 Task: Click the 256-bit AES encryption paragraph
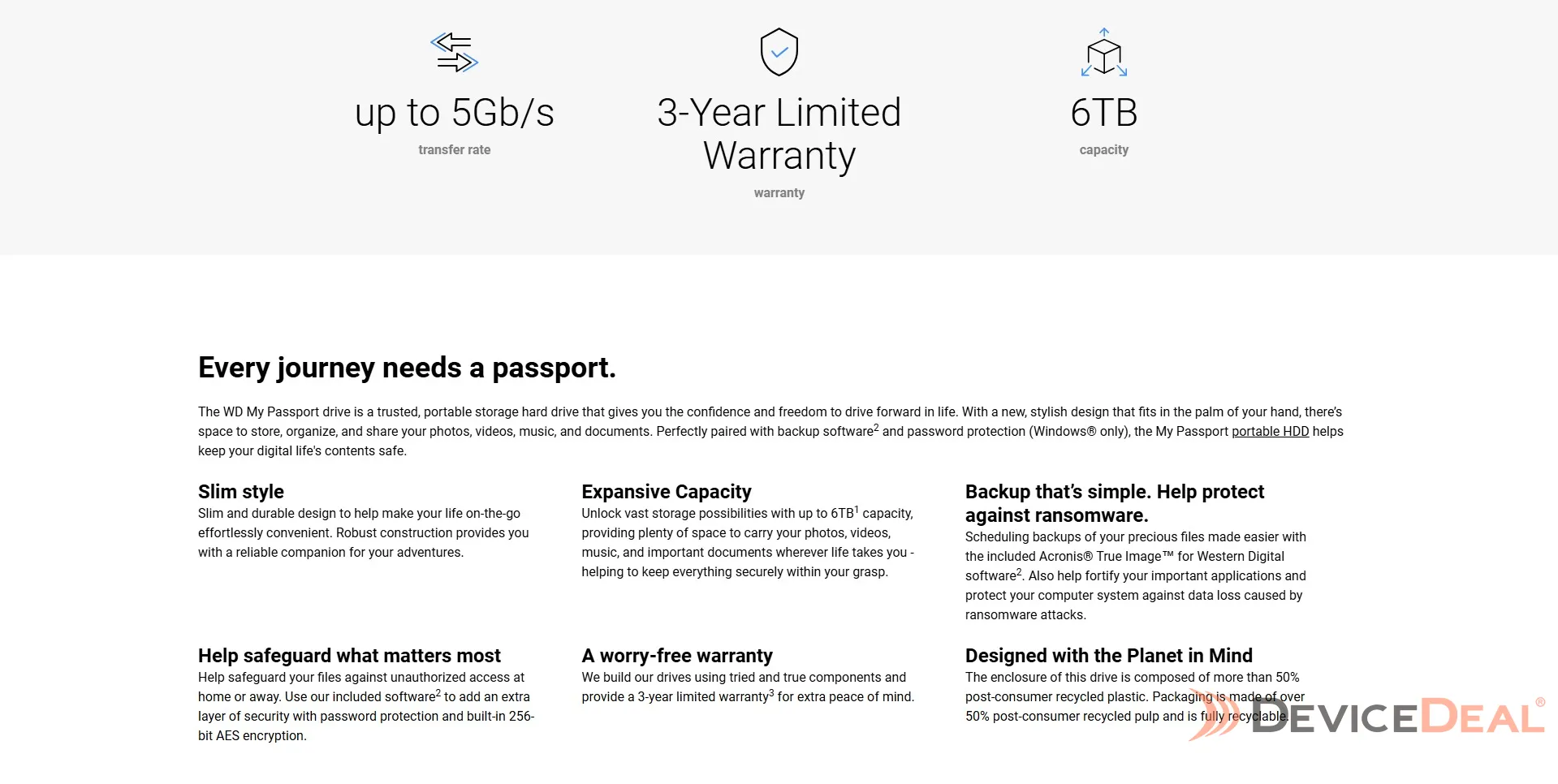(366, 707)
